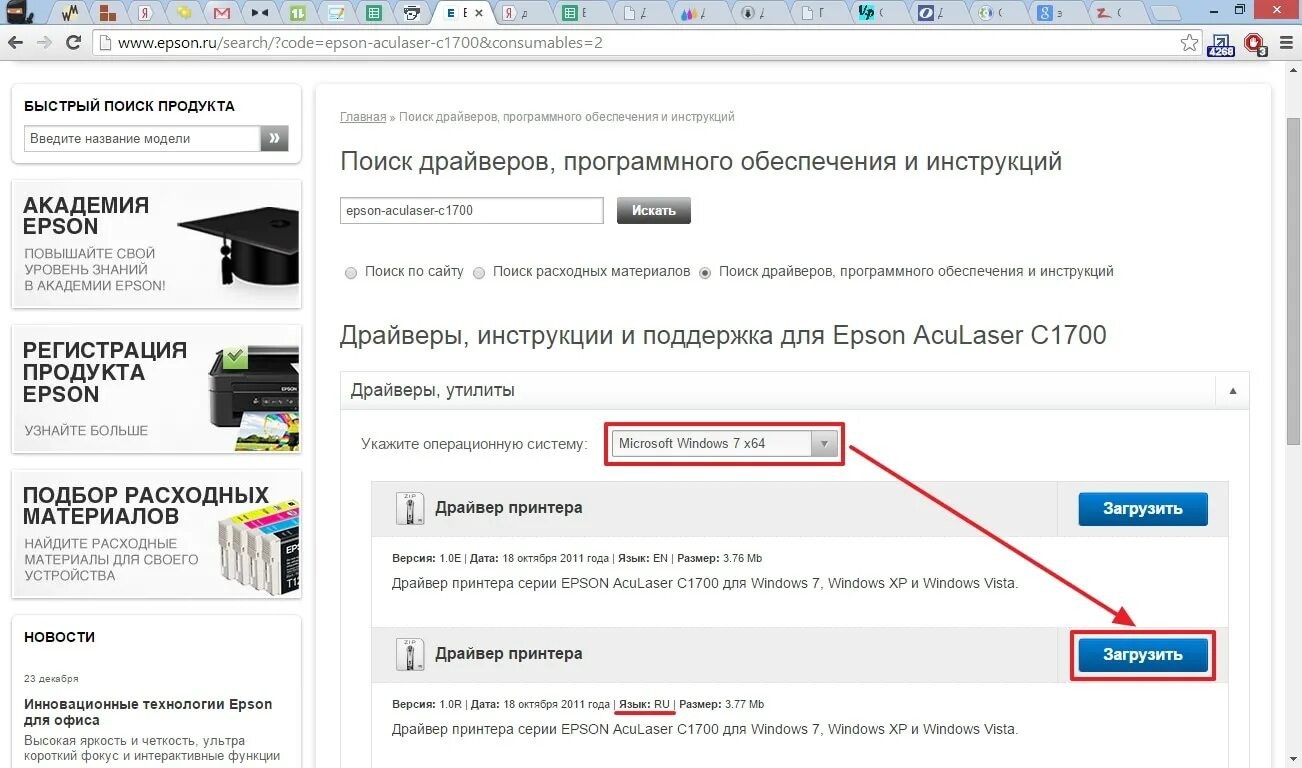The image size is (1302, 768).
Task: Click the ZIP icon of the RU printer driver
Action: tap(409, 653)
